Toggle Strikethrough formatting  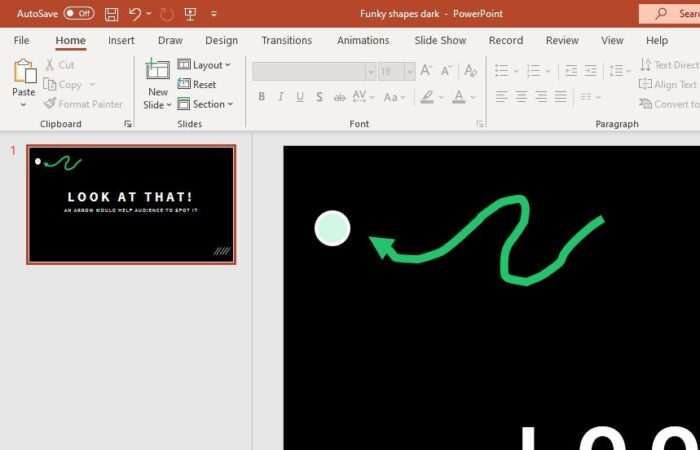click(x=339, y=97)
